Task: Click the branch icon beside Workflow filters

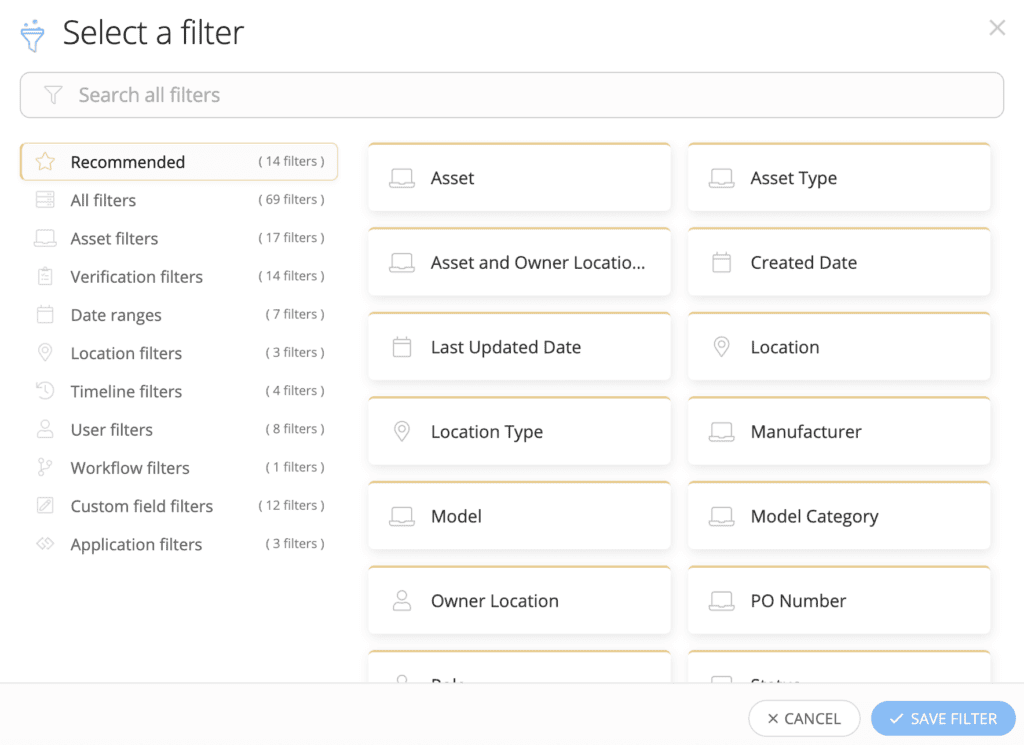Action: click(45, 468)
